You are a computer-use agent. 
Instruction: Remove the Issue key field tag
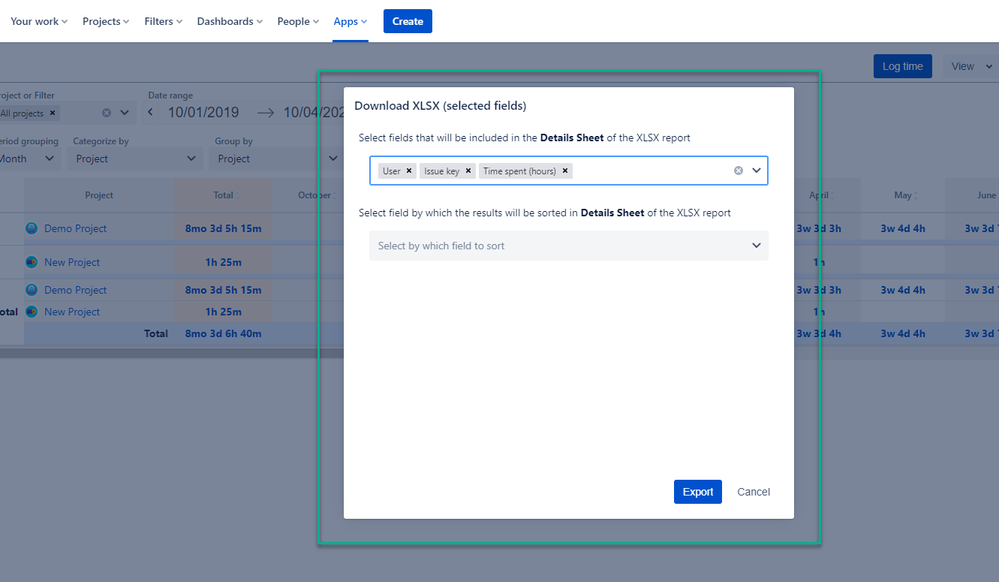click(x=468, y=171)
